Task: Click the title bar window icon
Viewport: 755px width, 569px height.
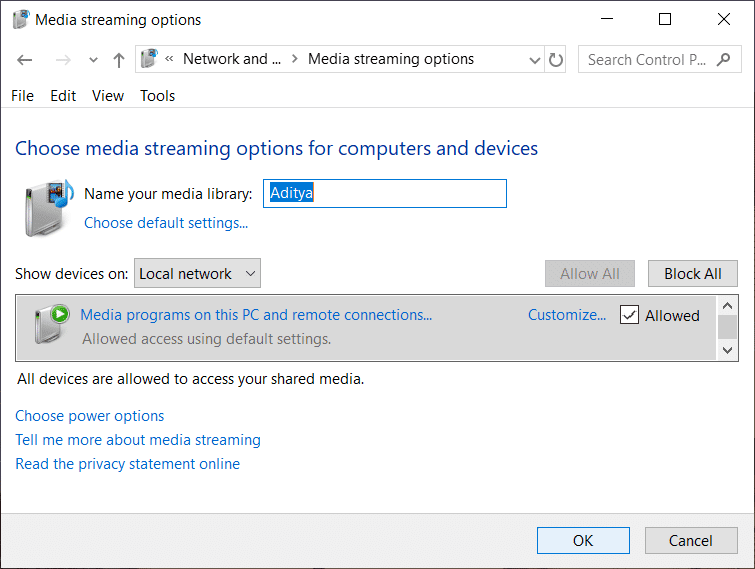Action: tap(20, 19)
